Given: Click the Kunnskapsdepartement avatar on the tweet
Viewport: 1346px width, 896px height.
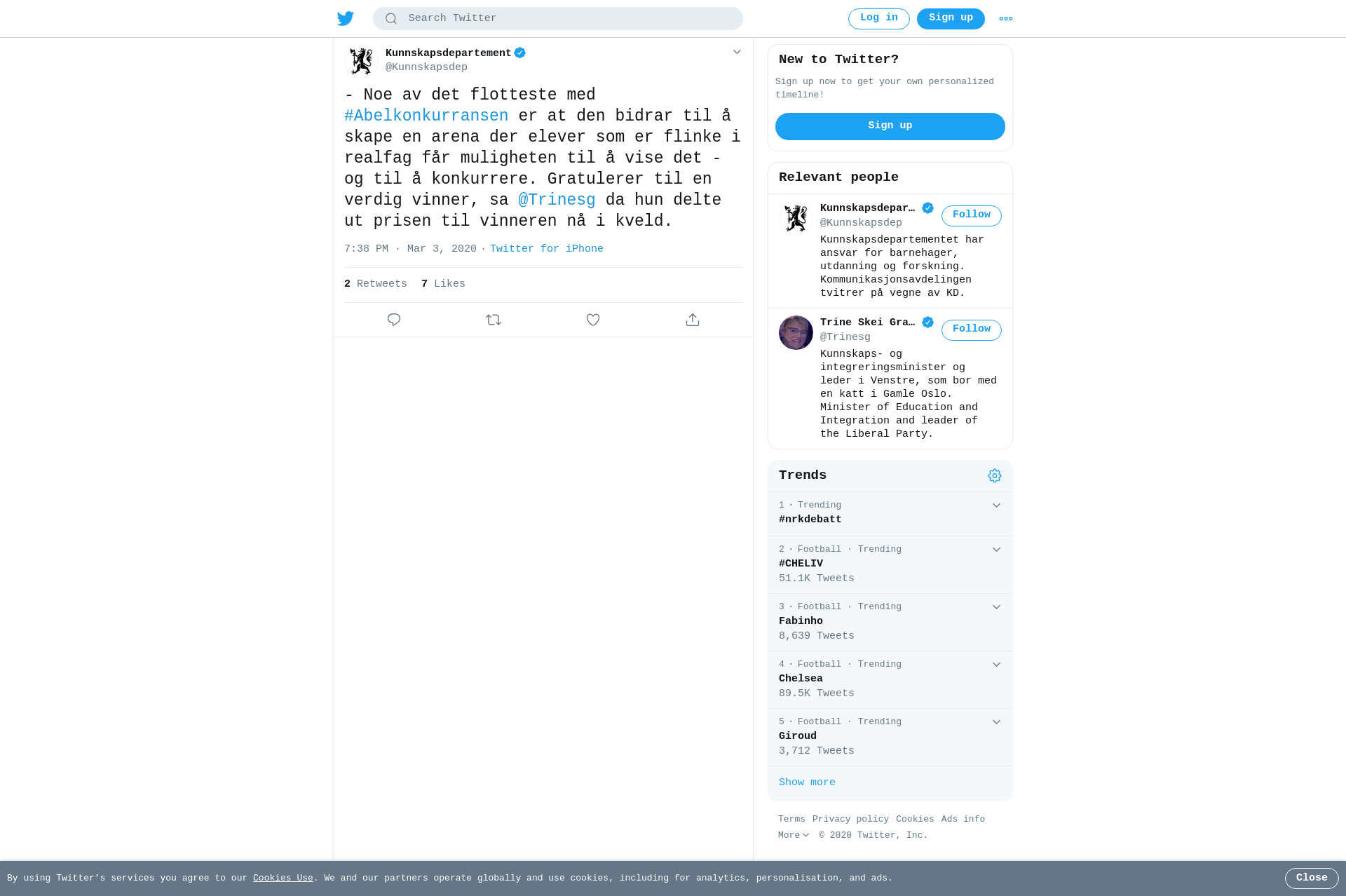Looking at the screenshot, I should point(362,61).
